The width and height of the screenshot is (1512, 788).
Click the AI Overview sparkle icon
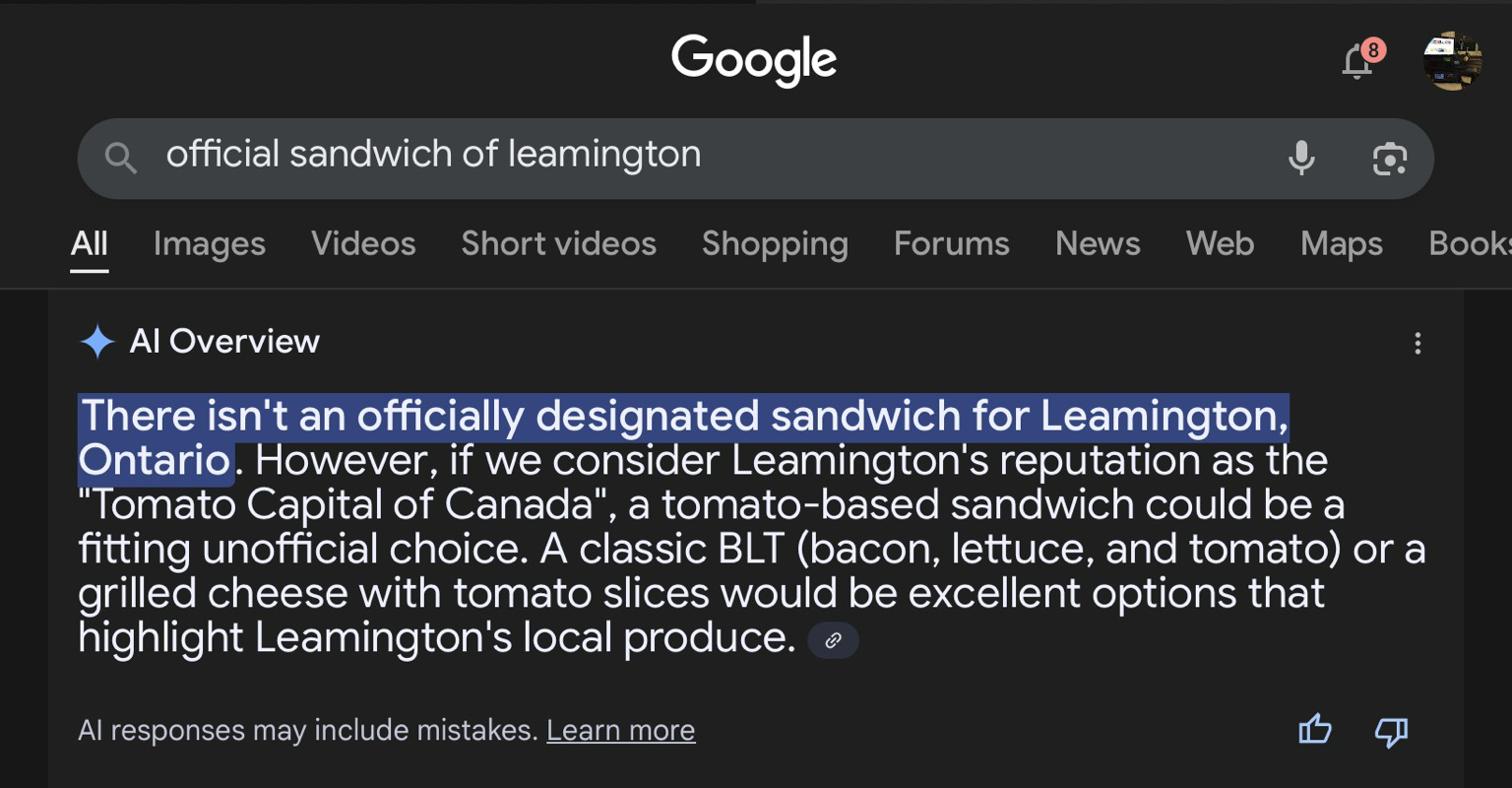97,342
